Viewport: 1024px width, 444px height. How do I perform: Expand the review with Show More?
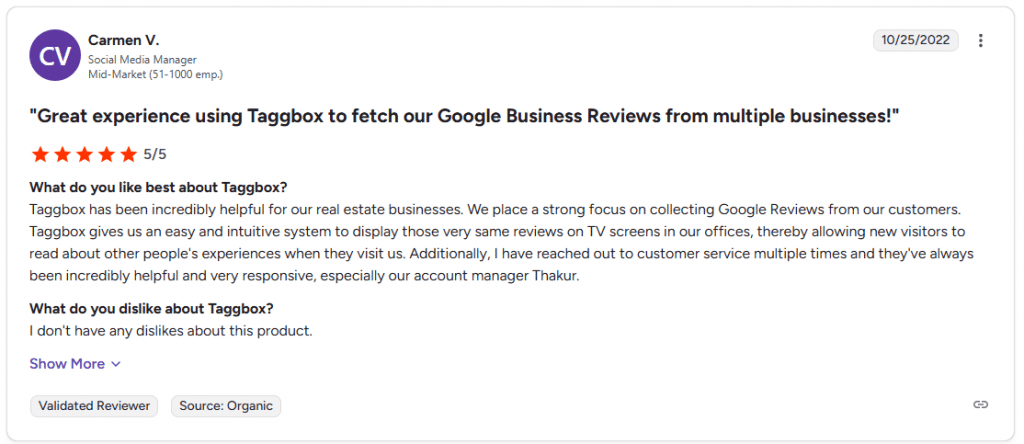67,364
